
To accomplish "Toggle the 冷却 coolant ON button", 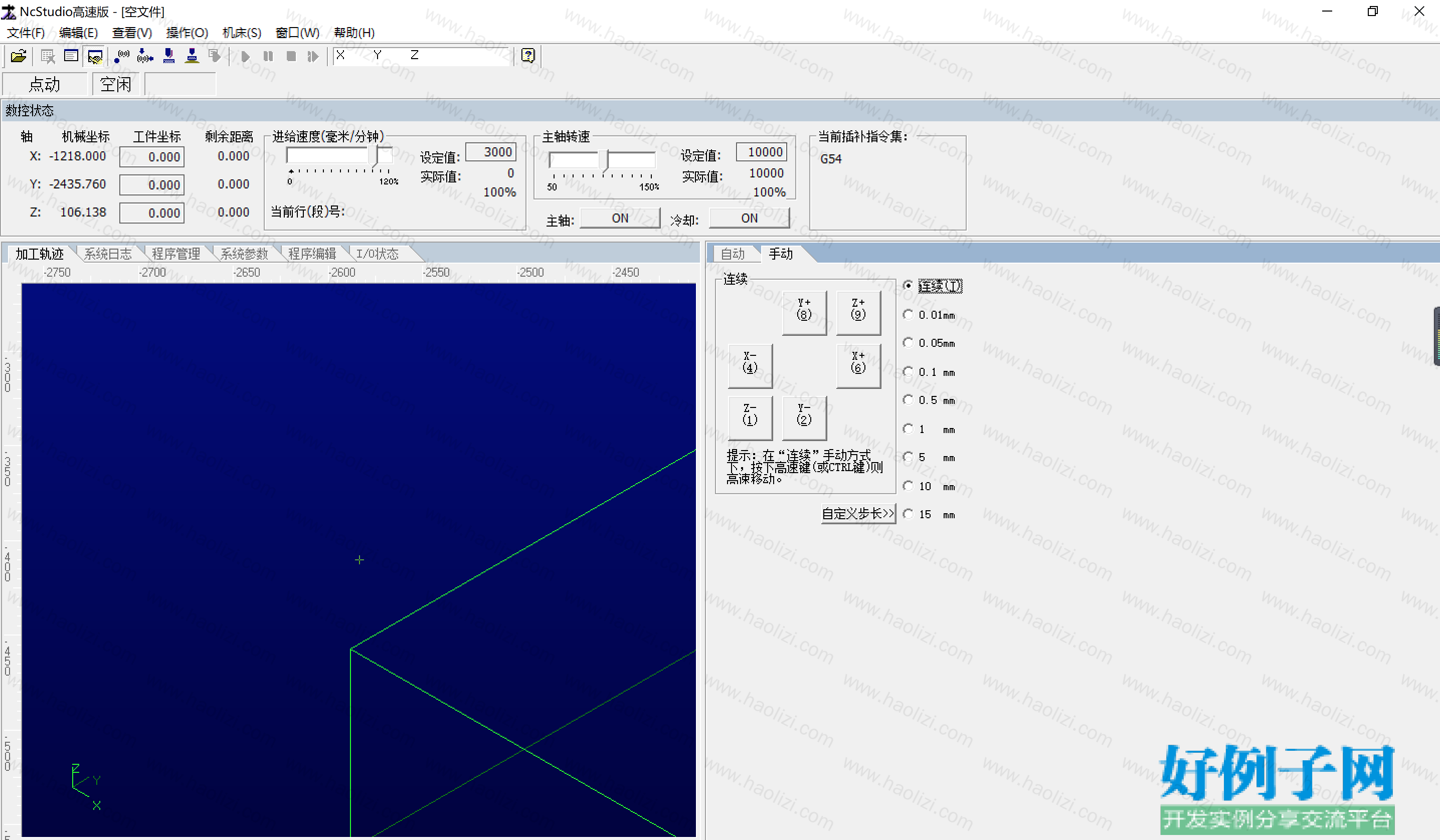I will pyautogui.click(x=749, y=218).
